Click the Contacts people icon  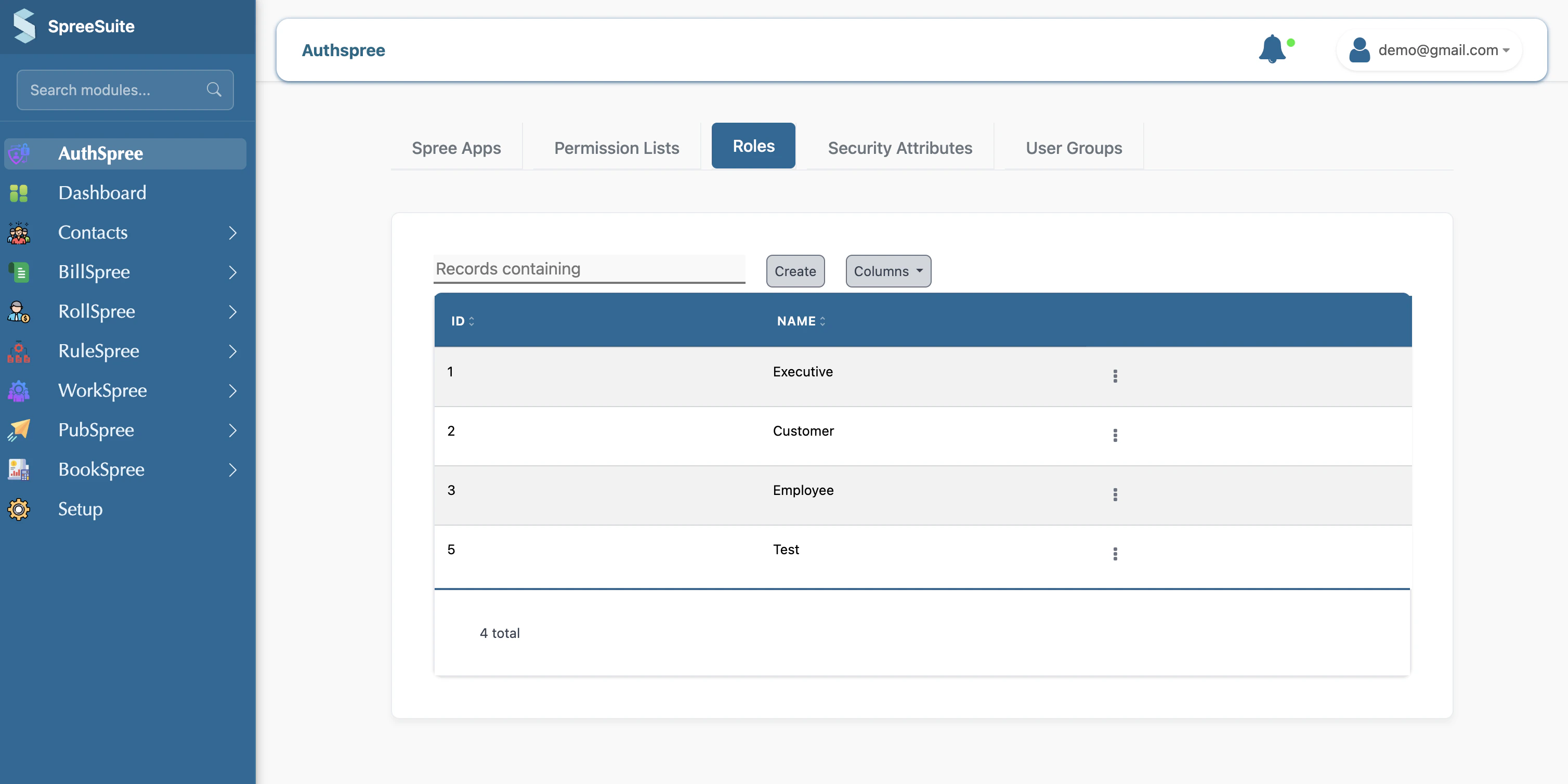pos(19,232)
